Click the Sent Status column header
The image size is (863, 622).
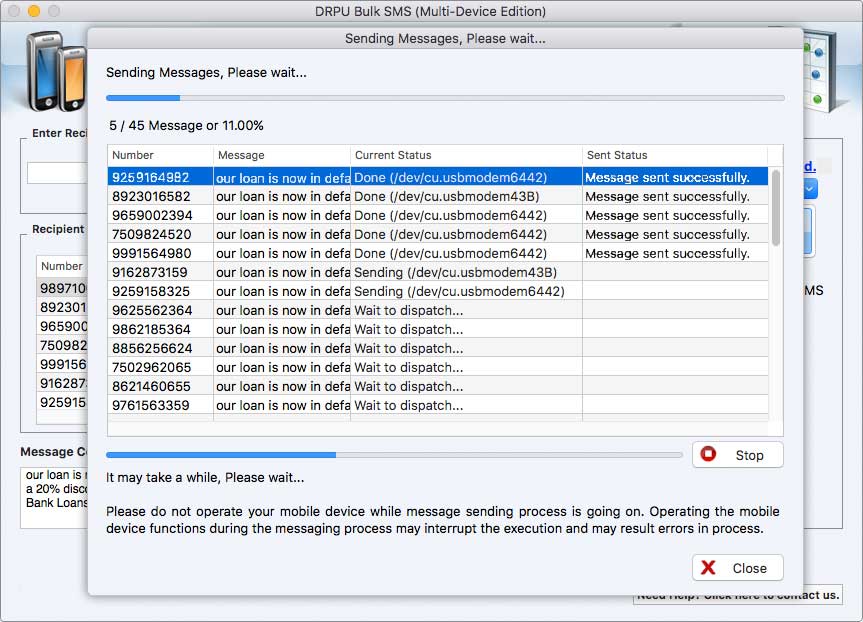pos(675,155)
